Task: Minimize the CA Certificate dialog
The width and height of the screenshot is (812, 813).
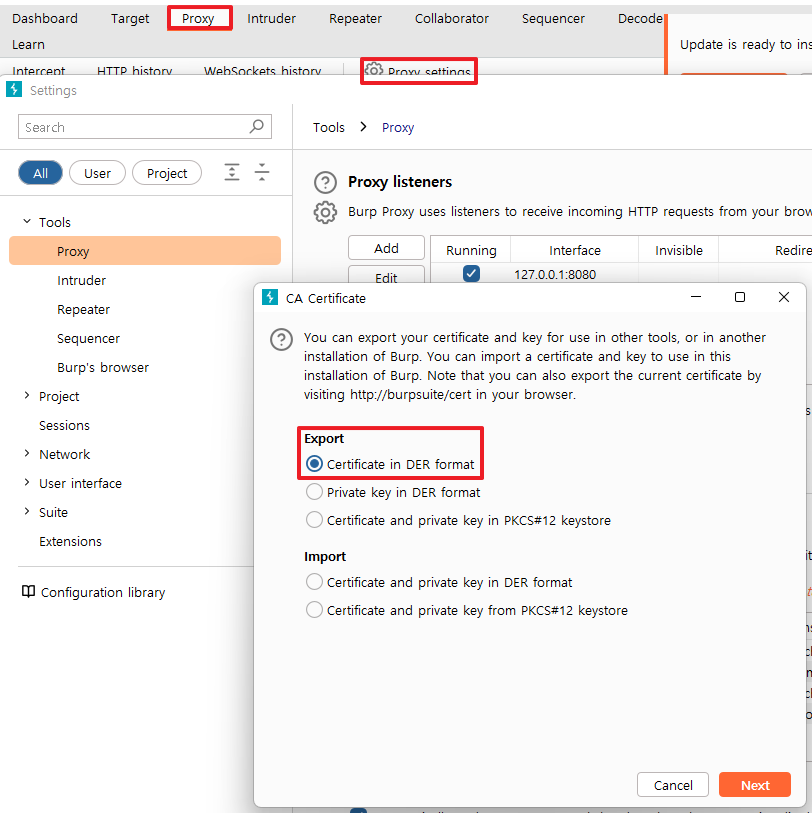Action: pos(696,297)
